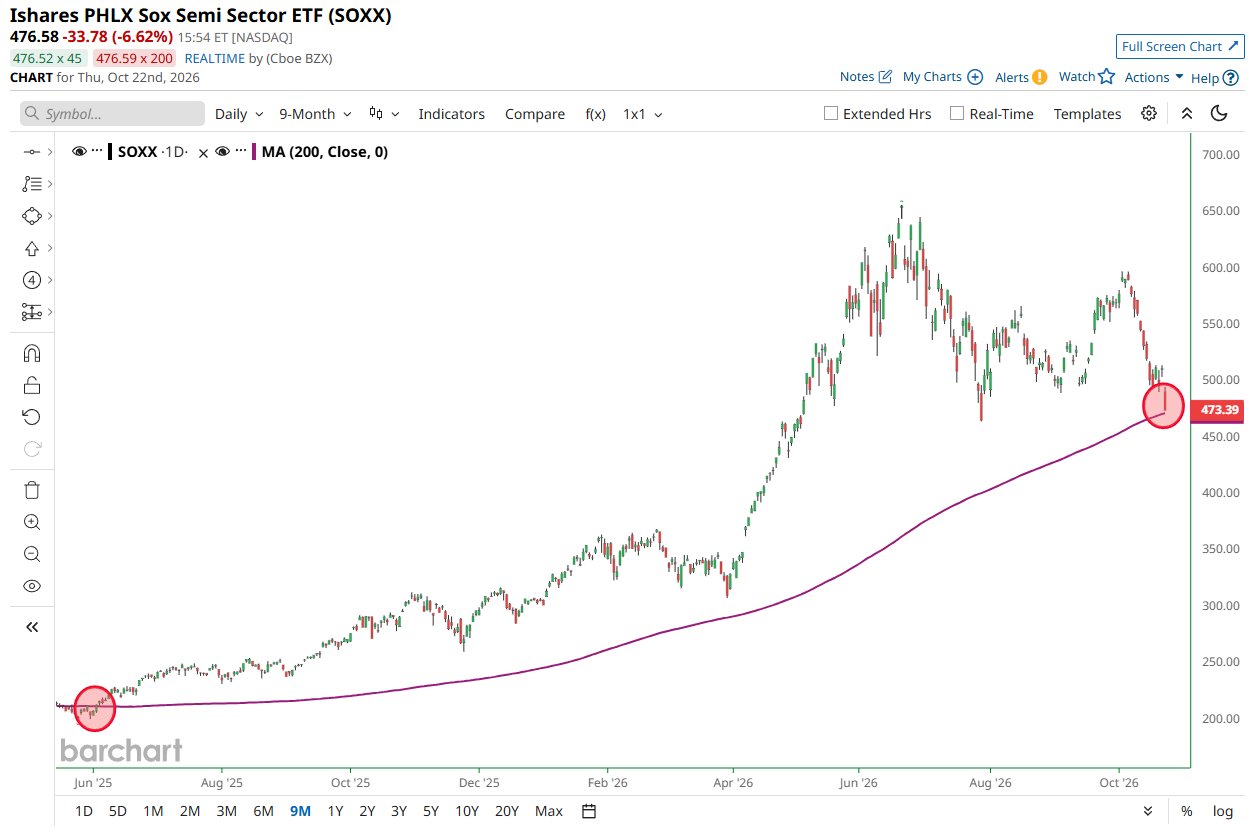This screenshot has height=829, width=1253.
Task: Open SOXX series more options menu
Action: pos(97,152)
